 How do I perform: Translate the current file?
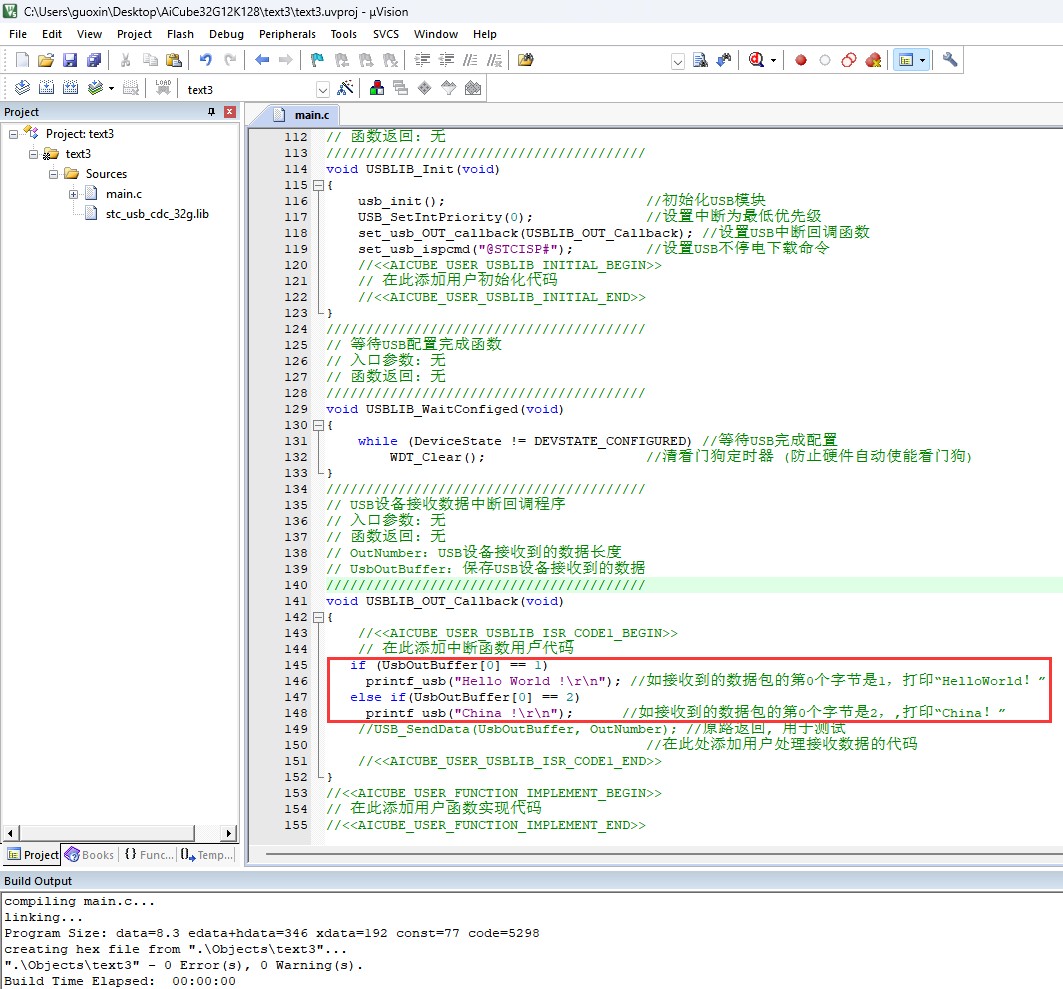coord(22,88)
